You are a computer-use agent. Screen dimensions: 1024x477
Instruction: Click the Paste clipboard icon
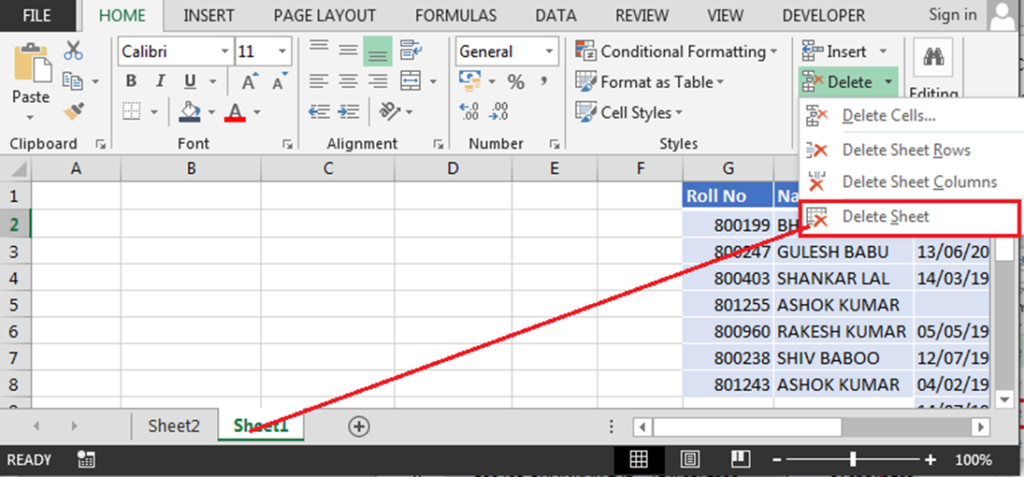[x=31, y=75]
